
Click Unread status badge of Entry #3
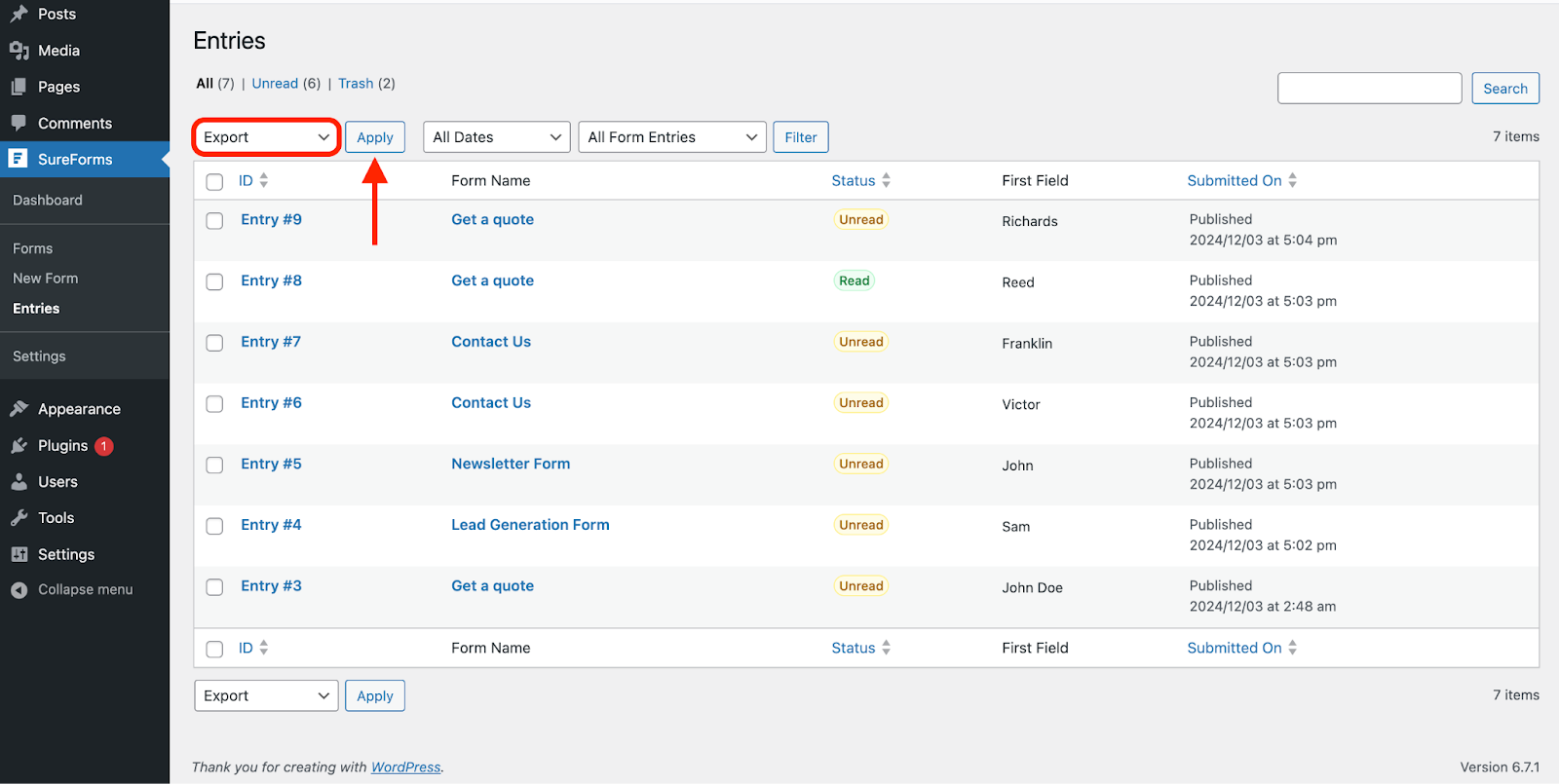click(861, 586)
